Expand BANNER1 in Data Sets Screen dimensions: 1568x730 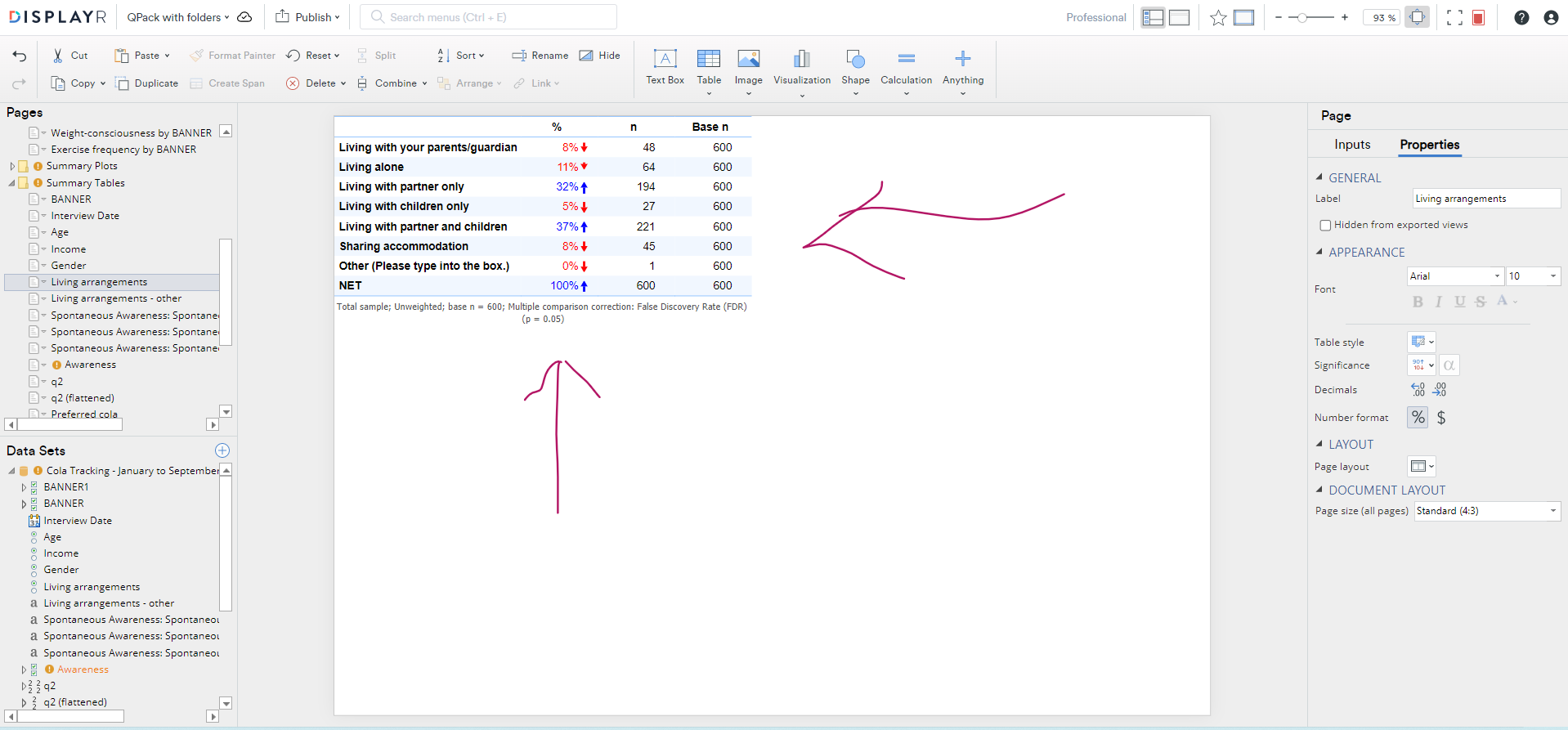pyautogui.click(x=24, y=487)
